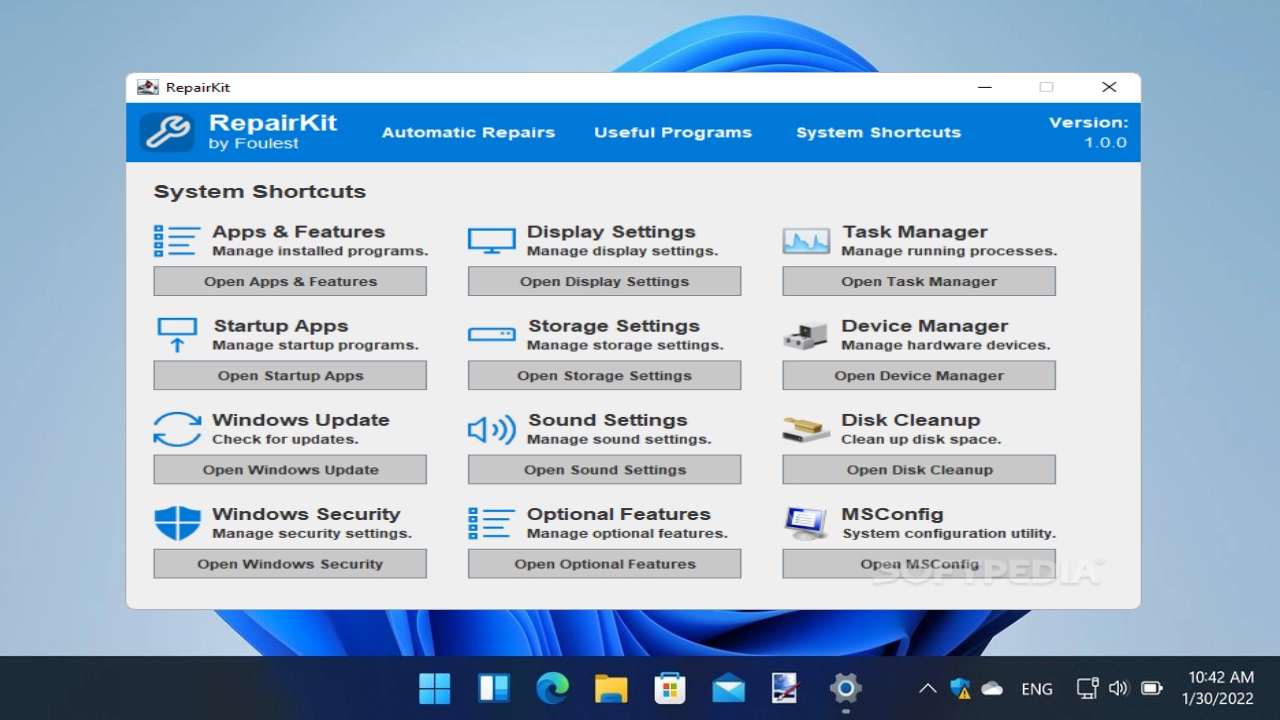
Task: Switch to the Useful Programs tab
Action: click(x=673, y=132)
